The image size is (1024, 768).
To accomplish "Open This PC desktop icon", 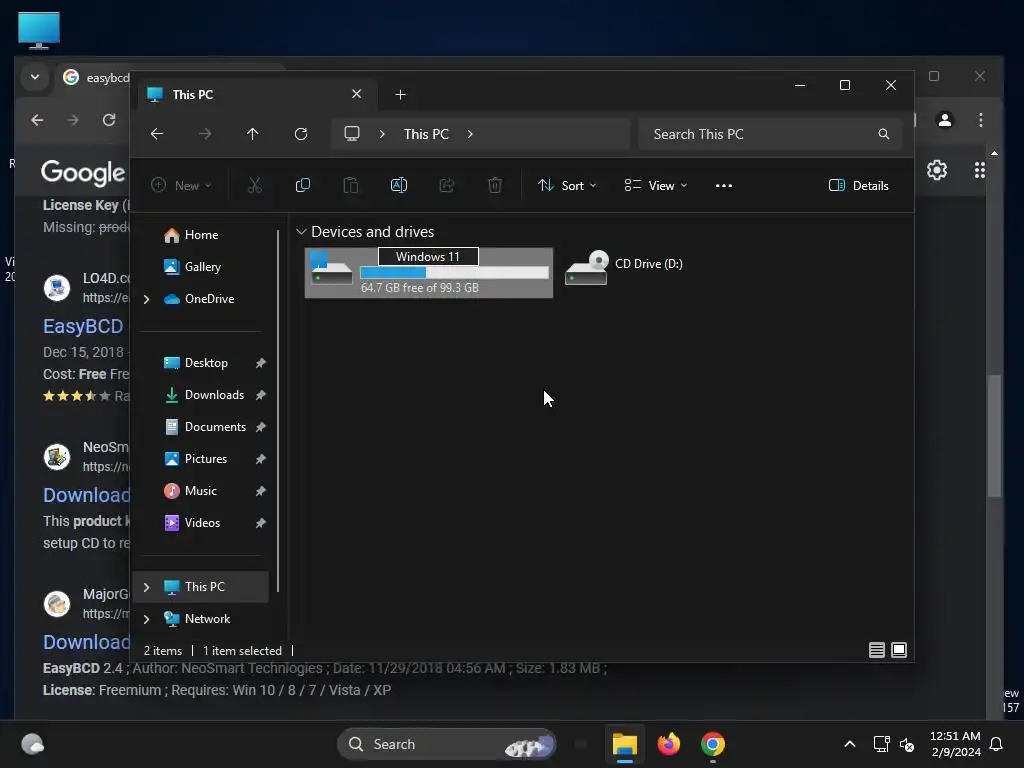I will click(x=39, y=30).
